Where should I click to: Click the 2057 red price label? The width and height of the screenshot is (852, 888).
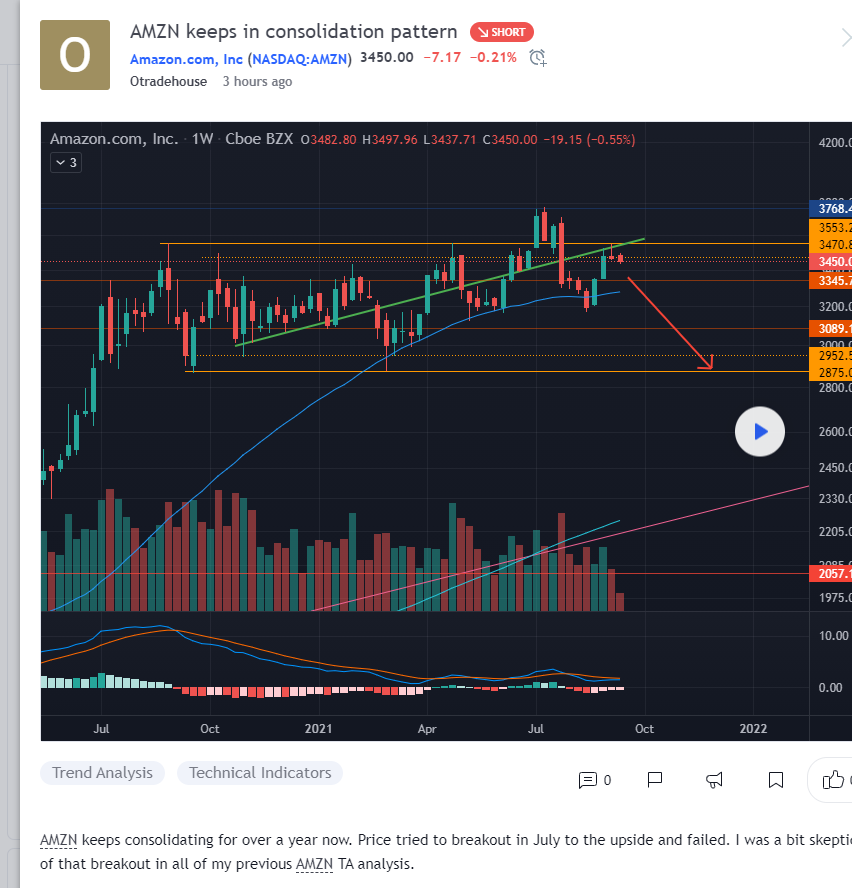coord(830,574)
